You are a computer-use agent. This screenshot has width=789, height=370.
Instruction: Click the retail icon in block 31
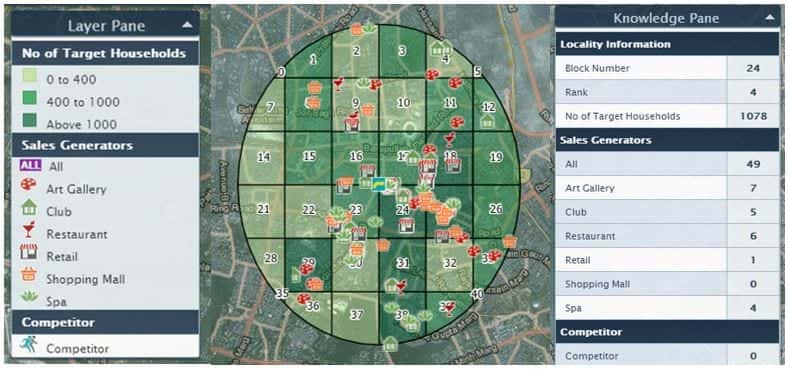pos(406,225)
